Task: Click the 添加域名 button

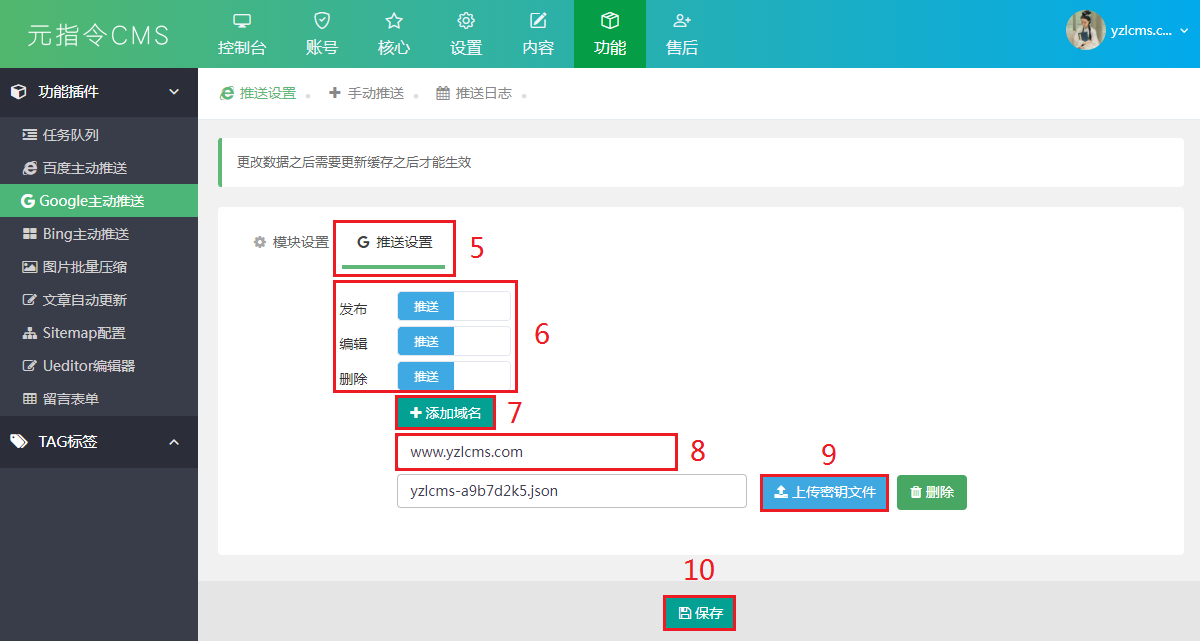Action: point(446,412)
